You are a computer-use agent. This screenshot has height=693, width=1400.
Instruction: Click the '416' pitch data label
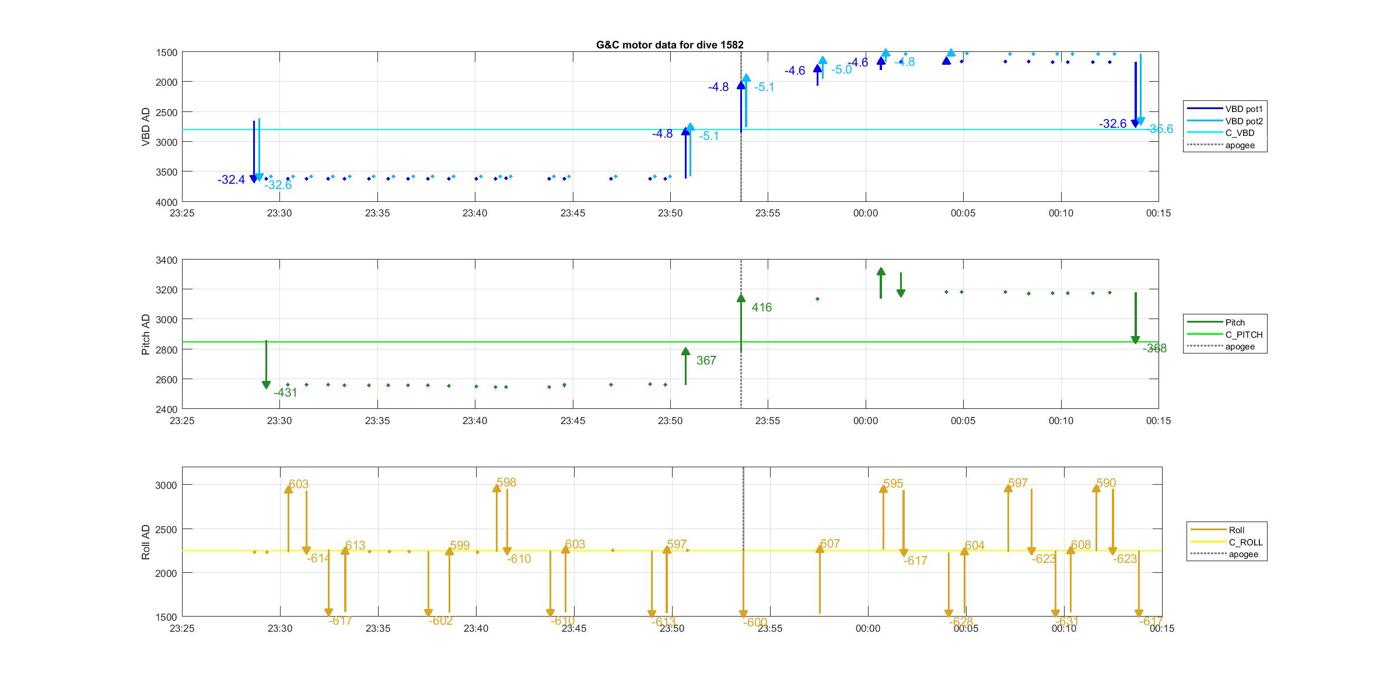click(761, 308)
